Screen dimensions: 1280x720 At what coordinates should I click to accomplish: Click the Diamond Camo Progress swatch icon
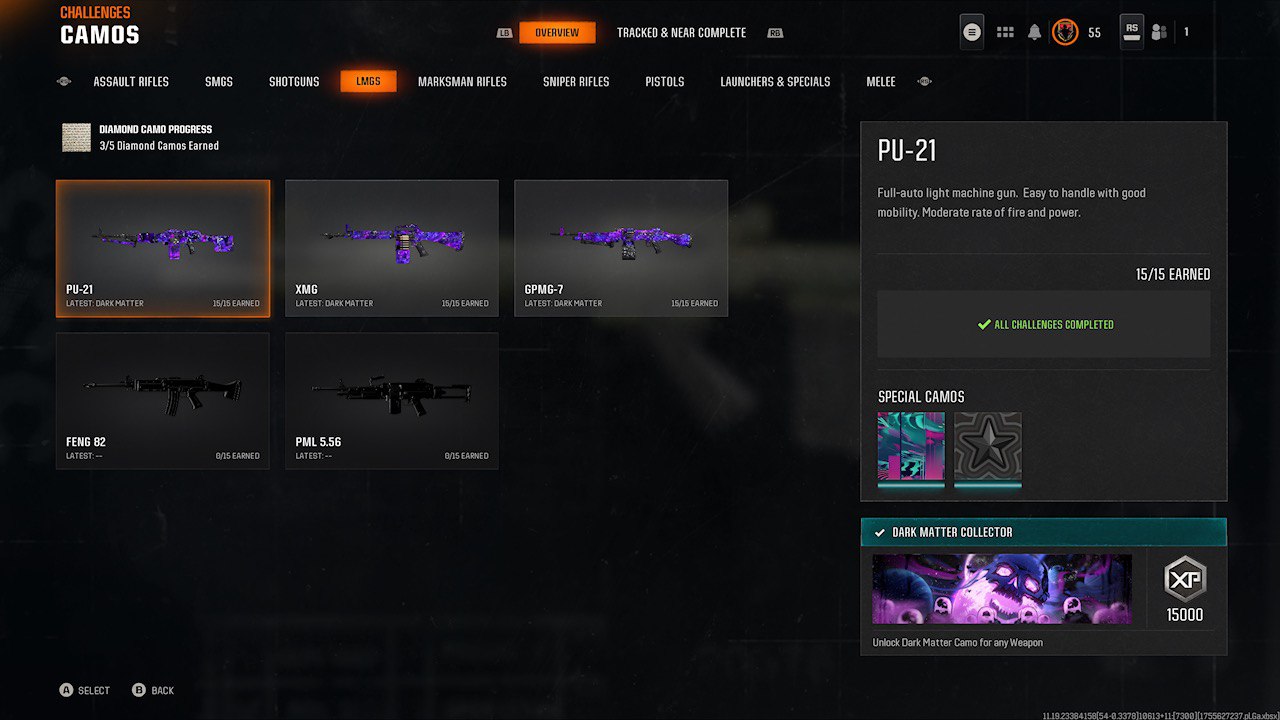click(x=76, y=137)
